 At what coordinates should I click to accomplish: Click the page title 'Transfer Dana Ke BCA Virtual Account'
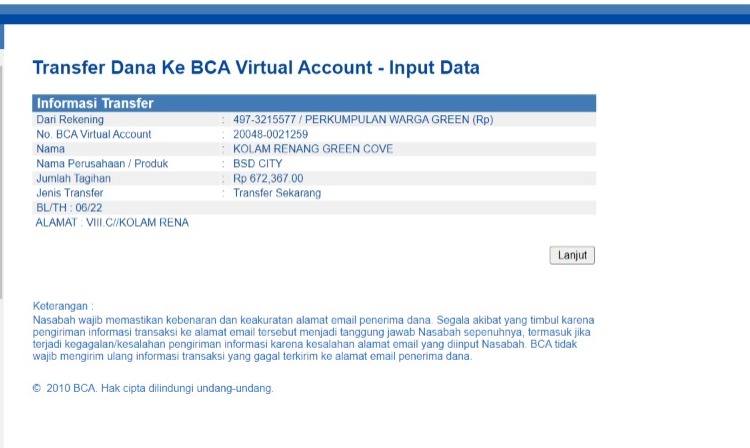tap(256, 68)
